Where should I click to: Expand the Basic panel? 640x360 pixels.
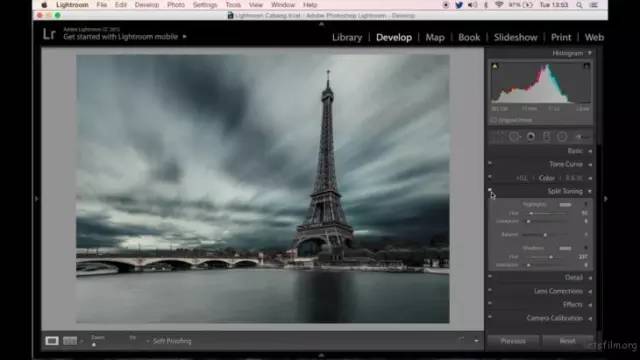pyautogui.click(x=590, y=151)
